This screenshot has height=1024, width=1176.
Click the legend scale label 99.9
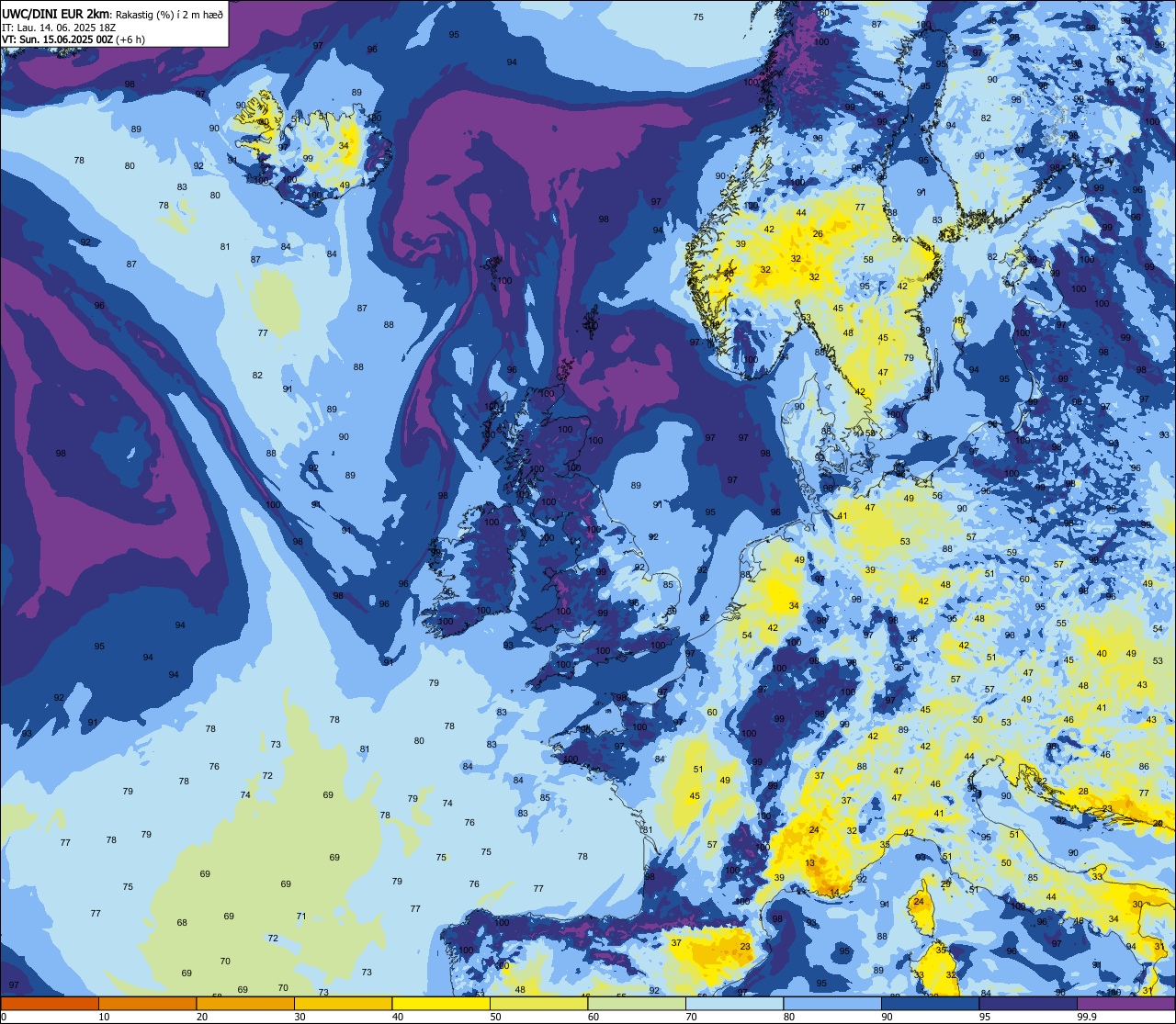point(1088,1017)
